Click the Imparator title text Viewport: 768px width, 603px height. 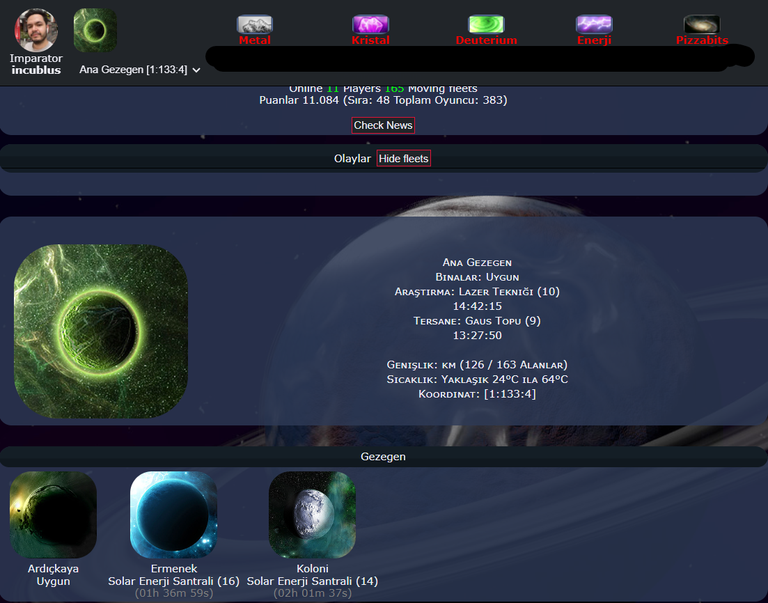36,58
